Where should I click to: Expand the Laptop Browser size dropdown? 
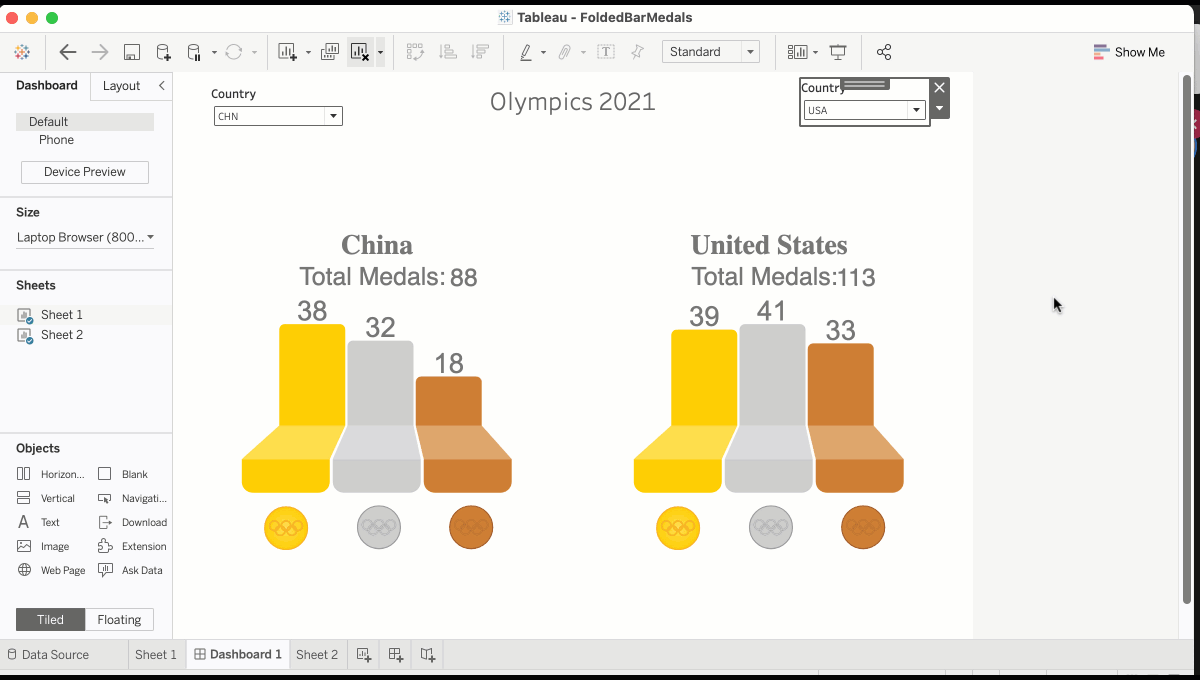coord(150,237)
